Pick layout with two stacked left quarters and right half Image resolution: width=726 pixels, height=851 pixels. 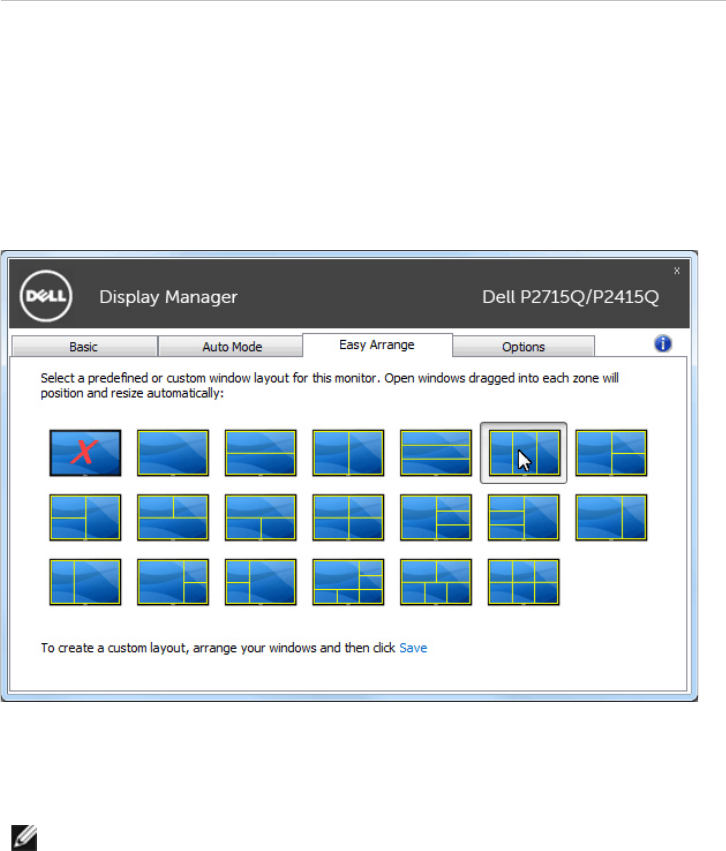(85, 517)
